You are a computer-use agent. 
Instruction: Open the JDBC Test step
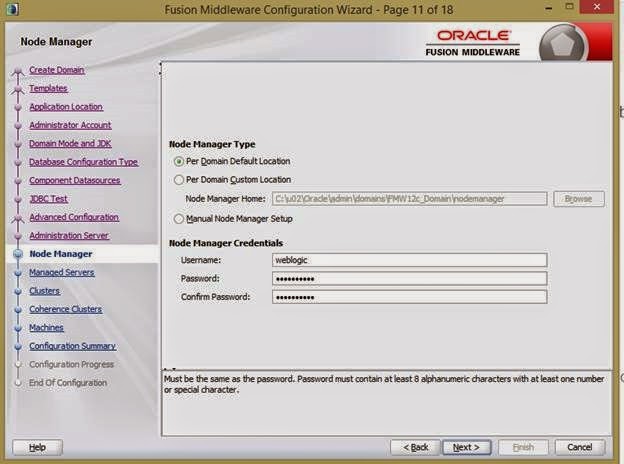[49, 199]
